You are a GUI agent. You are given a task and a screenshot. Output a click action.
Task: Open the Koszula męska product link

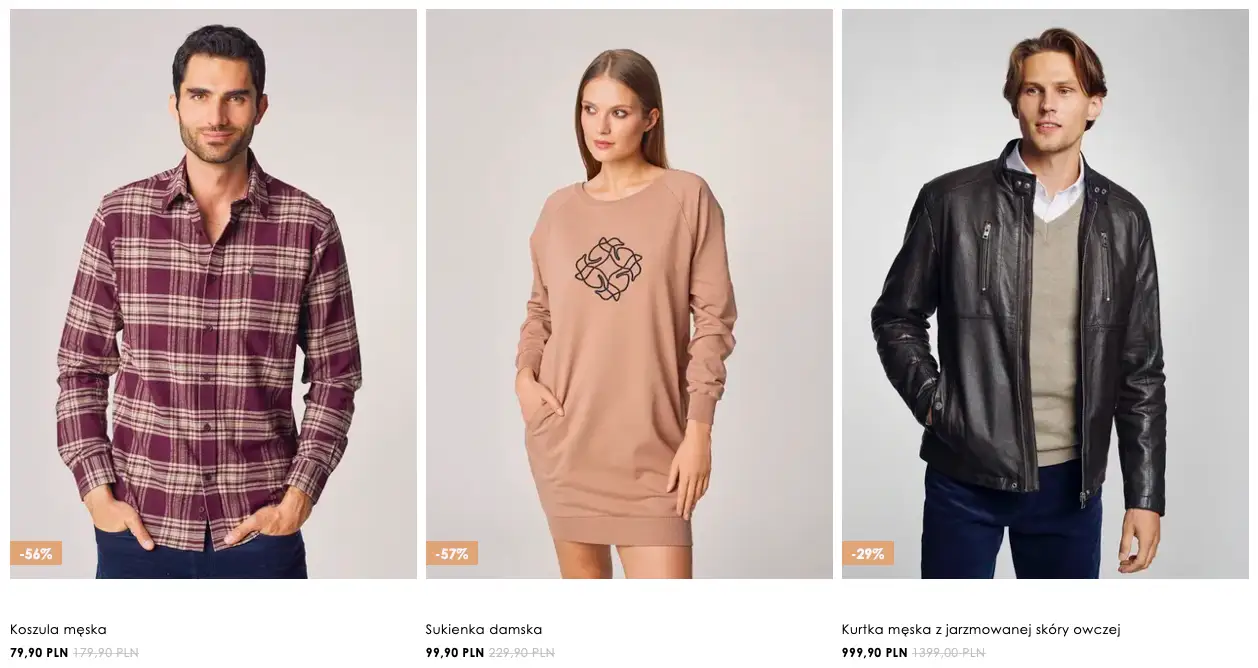pos(58,629)
